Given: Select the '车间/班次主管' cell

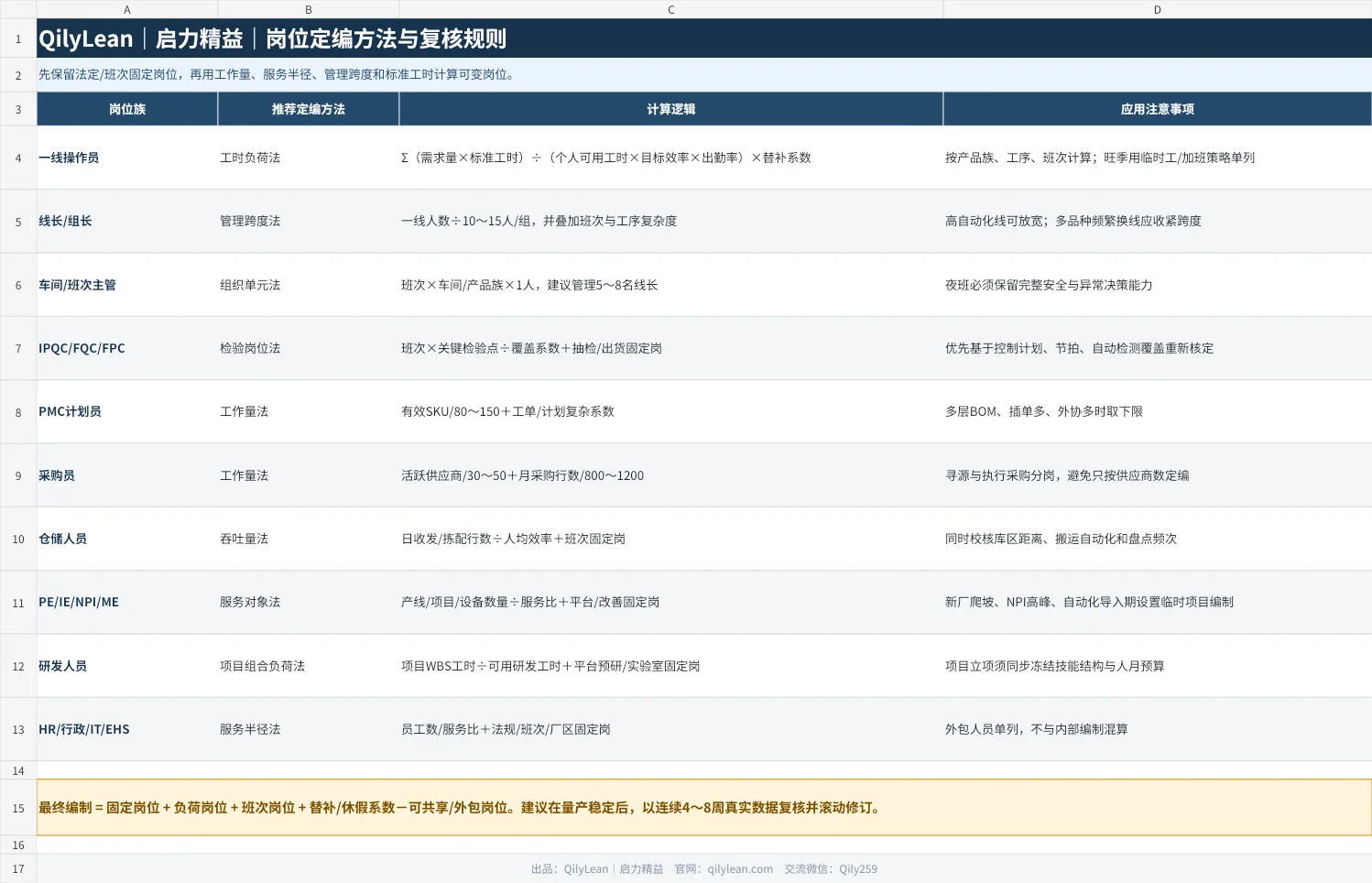Looking at the screenshot, I should tap(127, 285).
